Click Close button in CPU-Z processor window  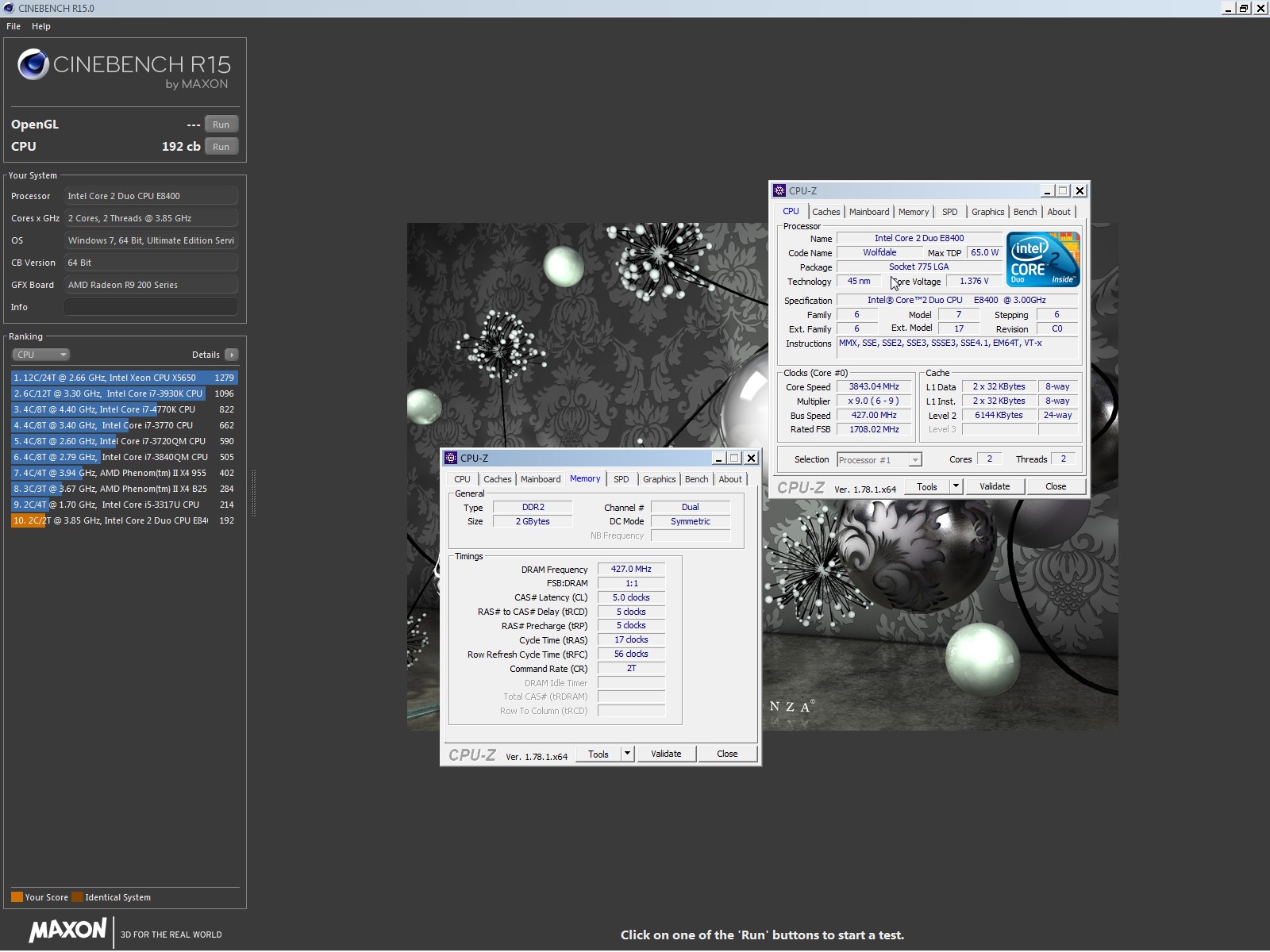[x=1056, y=486]
